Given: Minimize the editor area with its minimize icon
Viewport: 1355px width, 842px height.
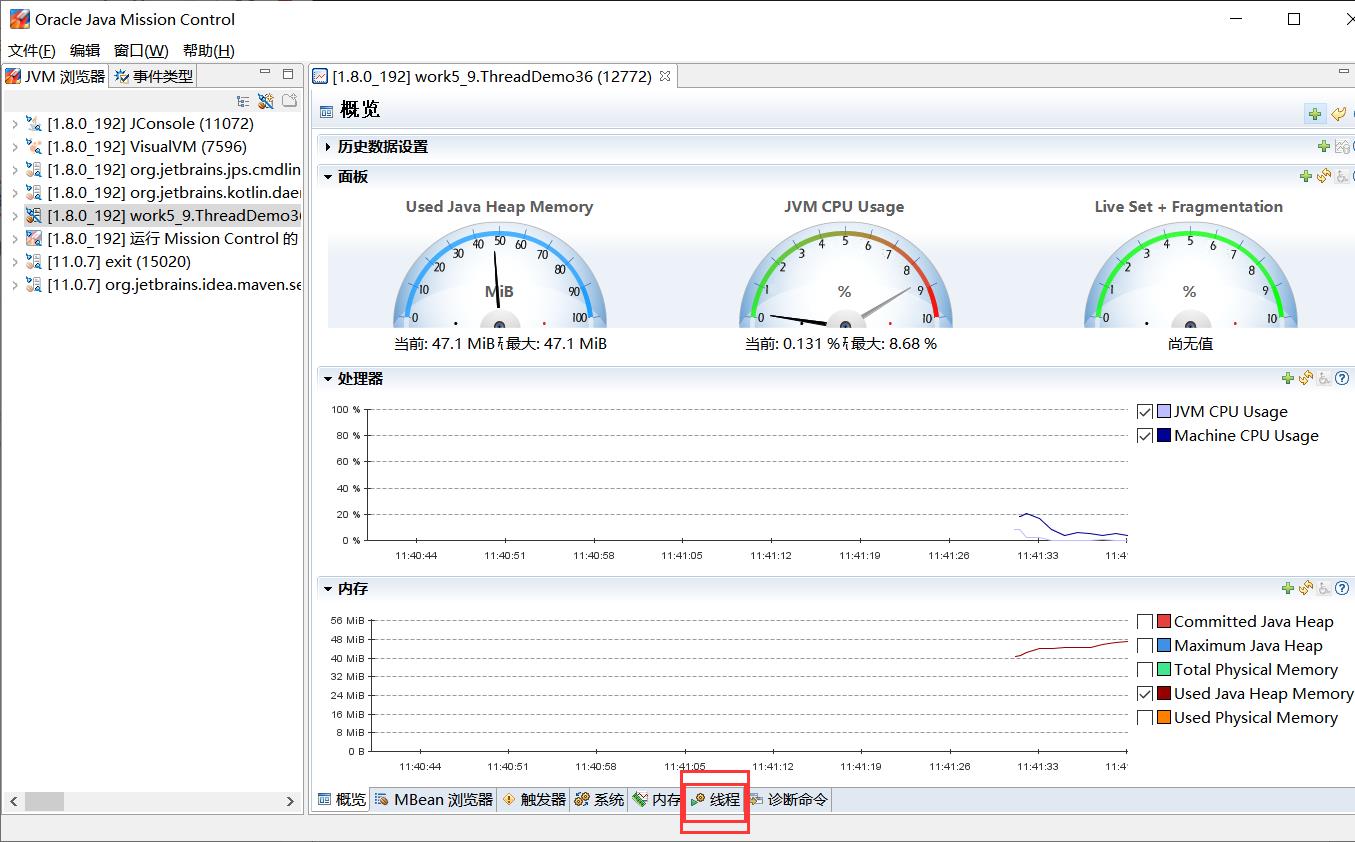Looking at the screenshot, I should pyautogui.click(x=1343, y=72).
